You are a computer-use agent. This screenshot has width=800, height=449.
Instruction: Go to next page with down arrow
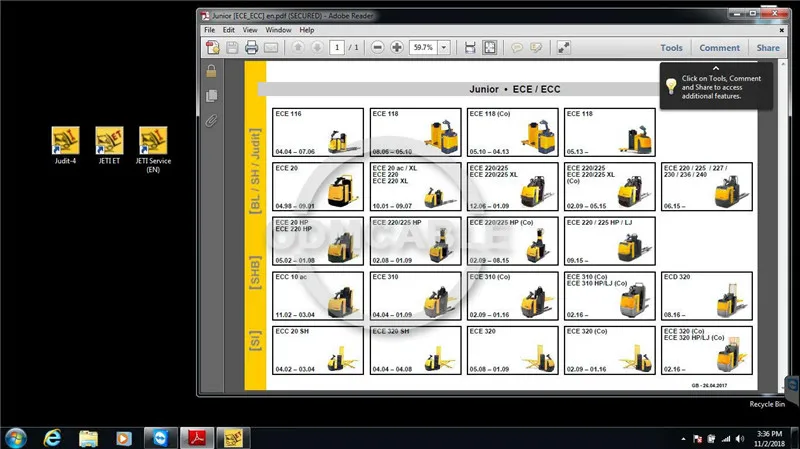pyautogui.click(x=317, y=47)
